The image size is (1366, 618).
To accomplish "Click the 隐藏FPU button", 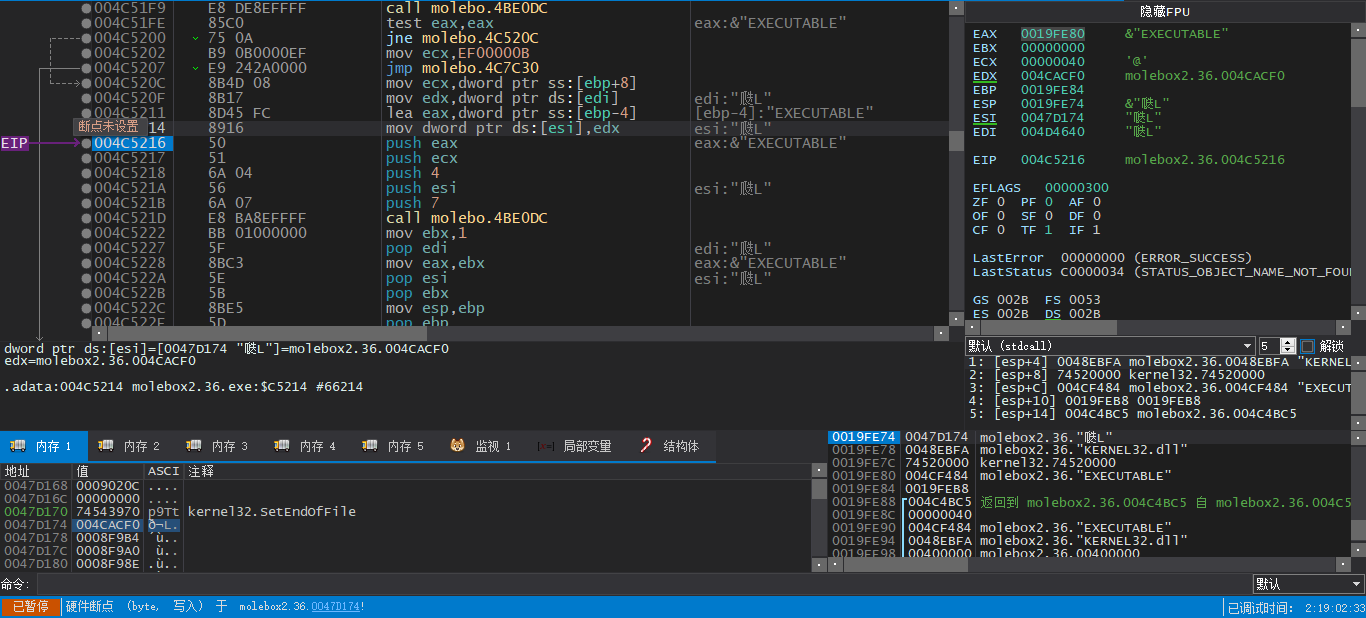I will (1164, 11).
